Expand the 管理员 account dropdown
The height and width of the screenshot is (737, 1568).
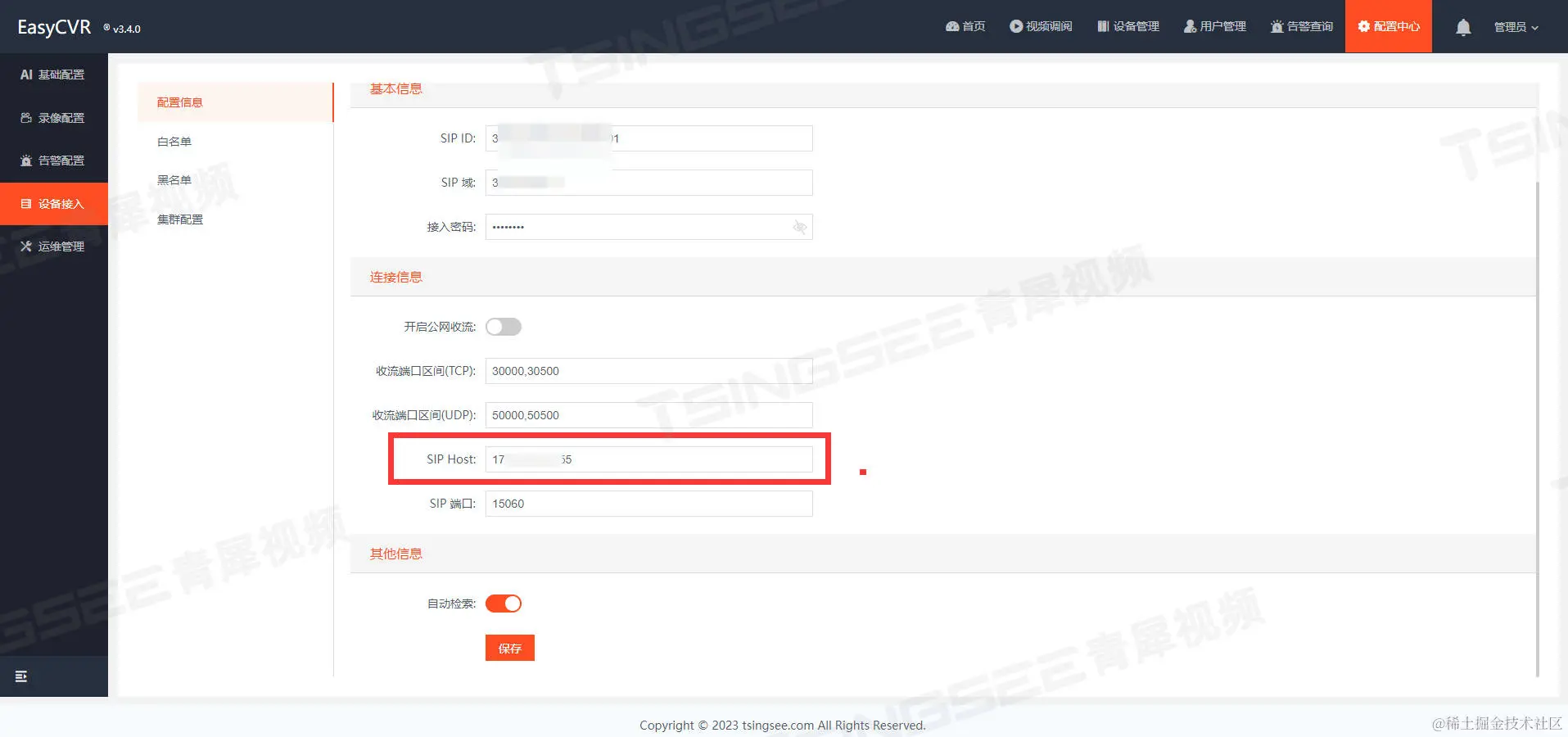pyautogui.click(x=1516, y=27)
